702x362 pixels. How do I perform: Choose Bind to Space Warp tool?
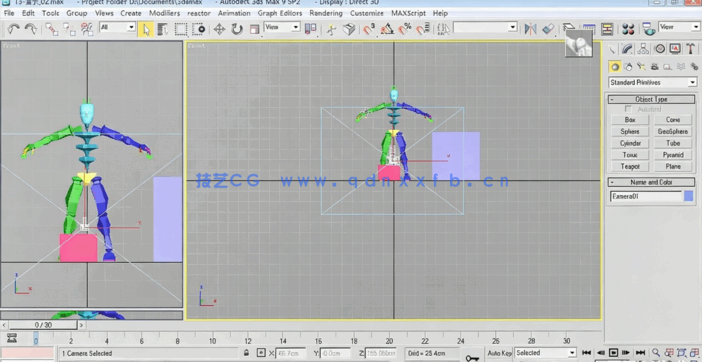point(86,29)
